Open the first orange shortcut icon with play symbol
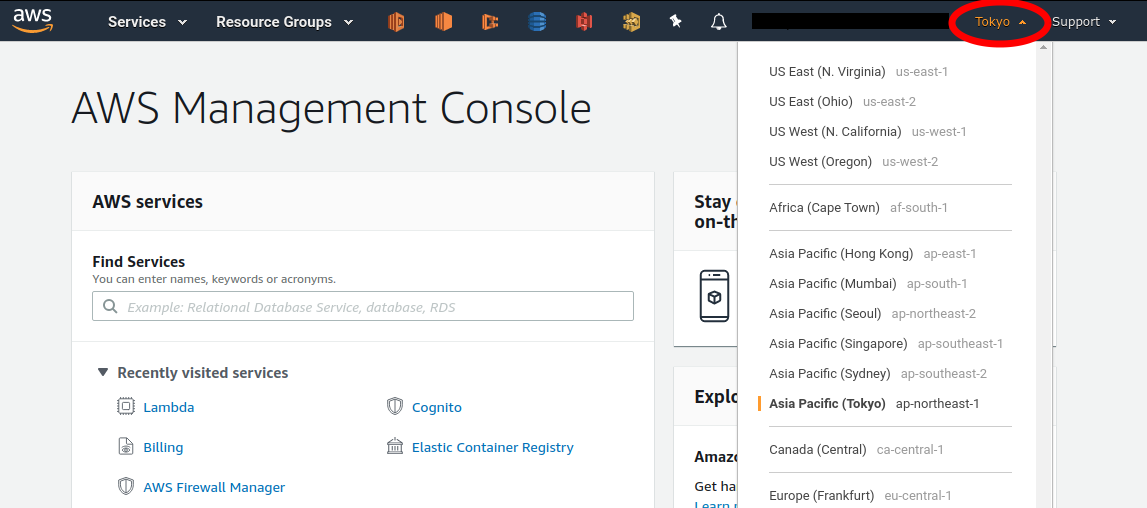Viewport: 1147px width, 508px height. 396,22
